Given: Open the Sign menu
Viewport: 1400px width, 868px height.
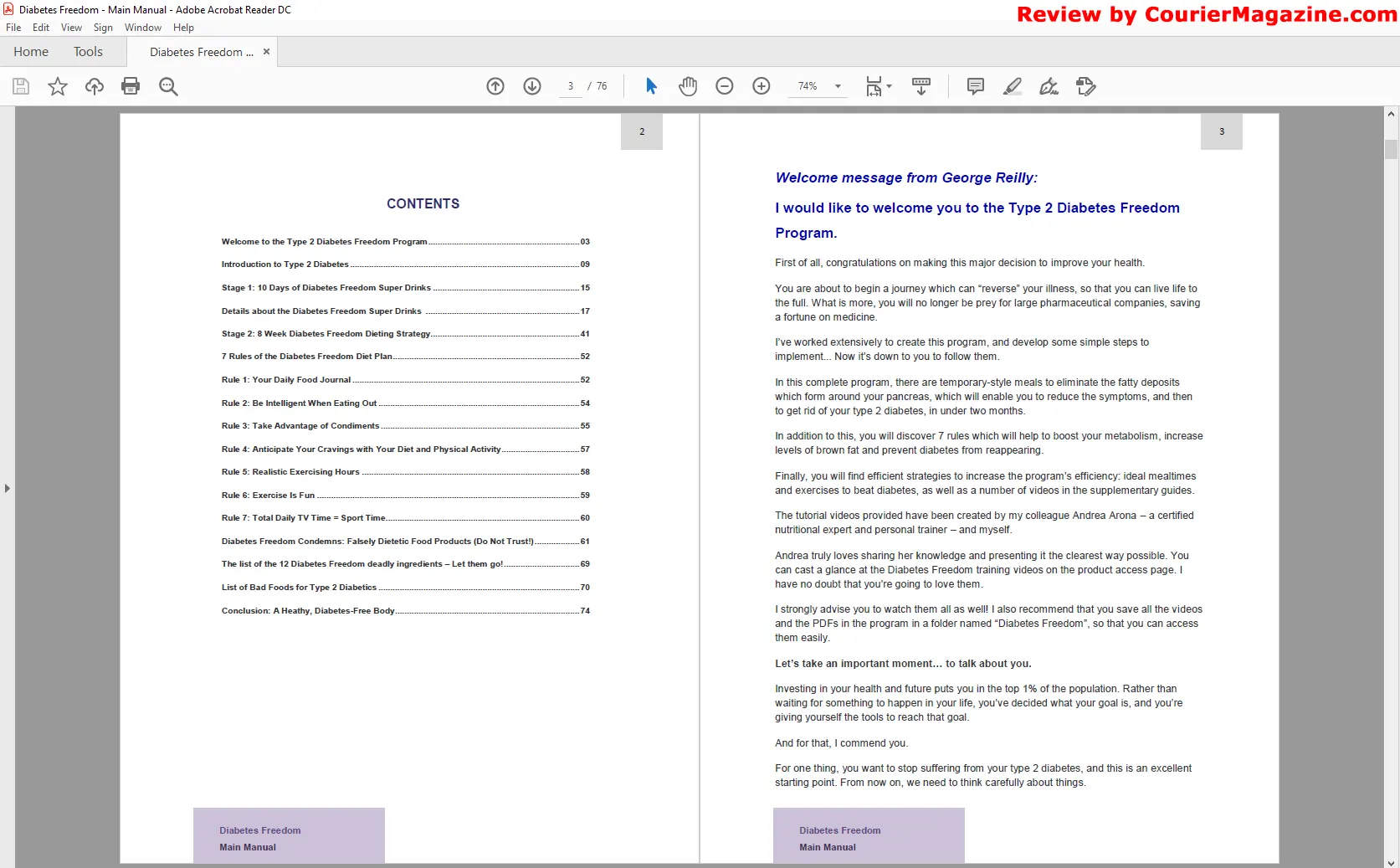Looking at the screenshot, I should coord(103,28).
